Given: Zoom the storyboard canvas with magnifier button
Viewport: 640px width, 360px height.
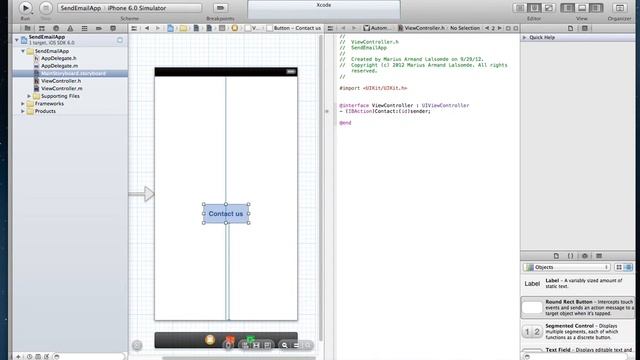Looking at the screenshot, I should 284,346.
